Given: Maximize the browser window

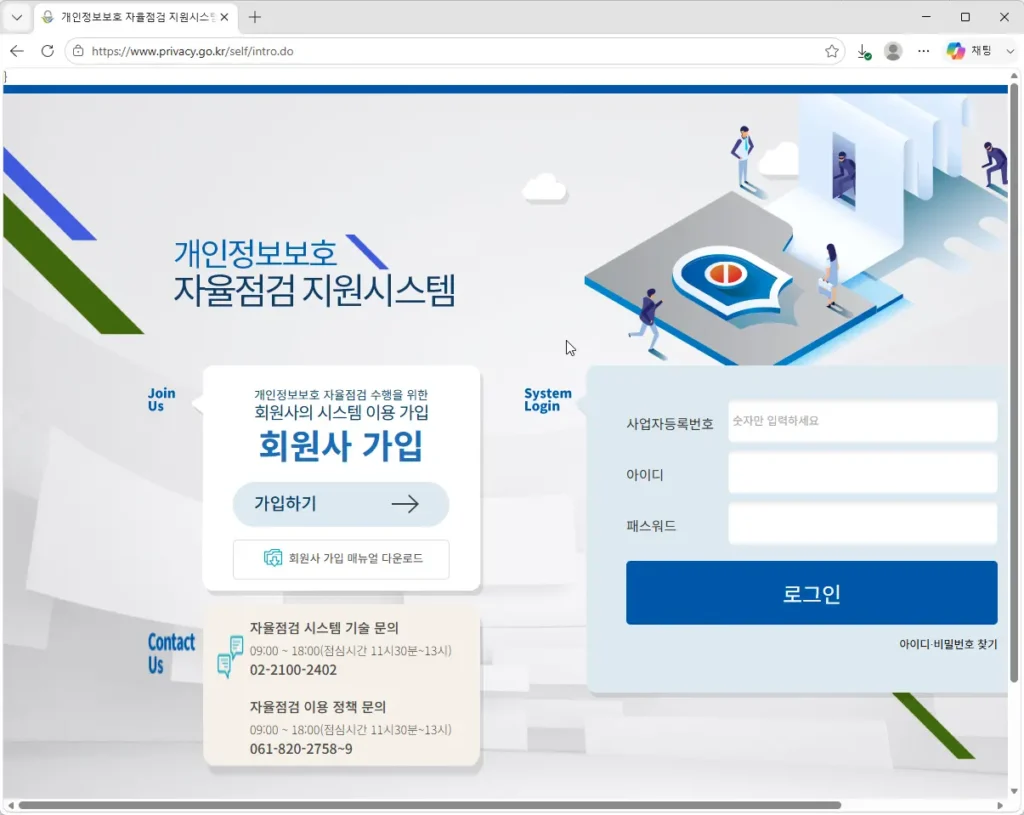Looking at the screenshot, I should [965, 17].
